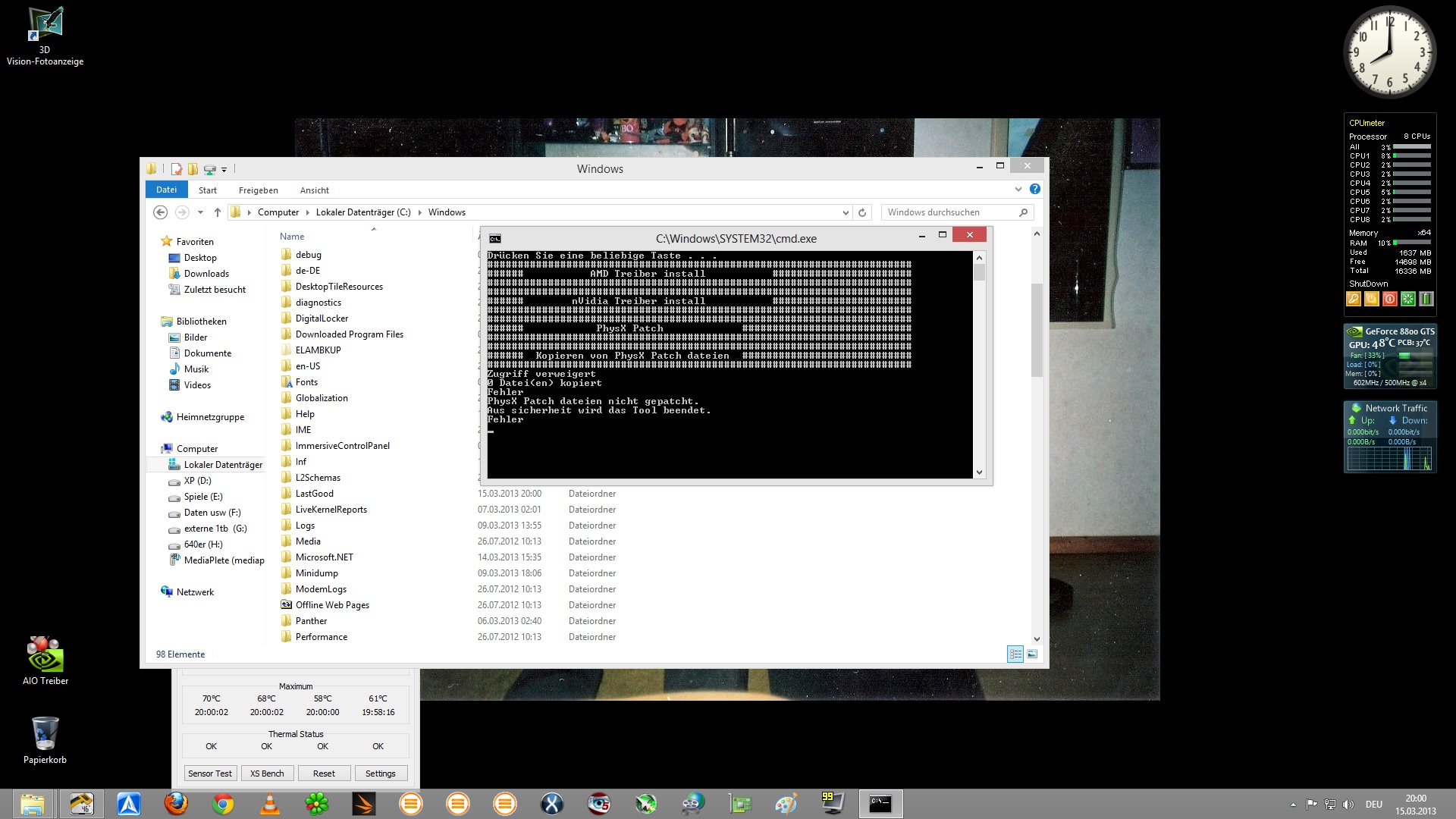Screen dimensions: 1456x819
Task: Open address bar history dropdown
Action: [846, 212]
